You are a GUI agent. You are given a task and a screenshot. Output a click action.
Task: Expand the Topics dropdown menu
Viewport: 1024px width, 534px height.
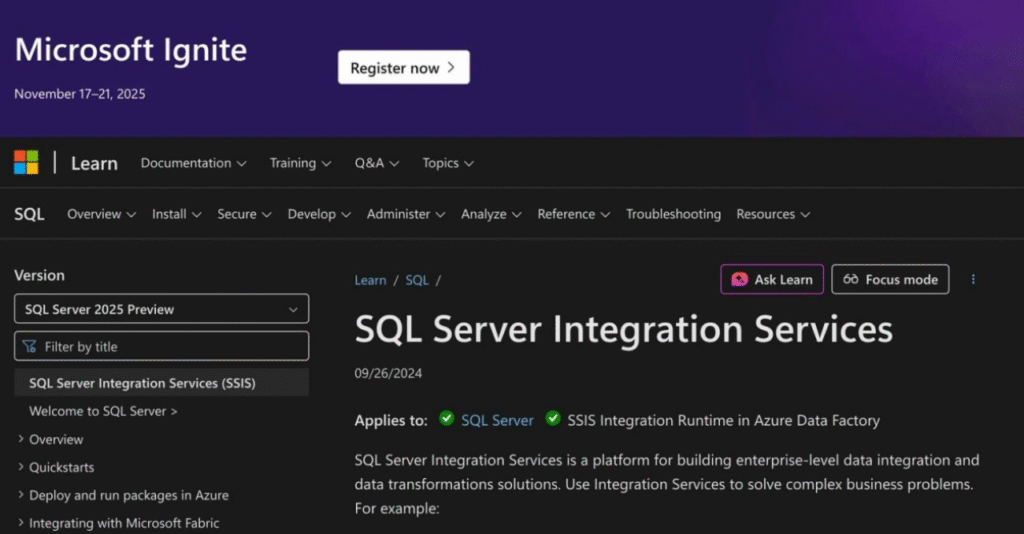click(447, 163)
